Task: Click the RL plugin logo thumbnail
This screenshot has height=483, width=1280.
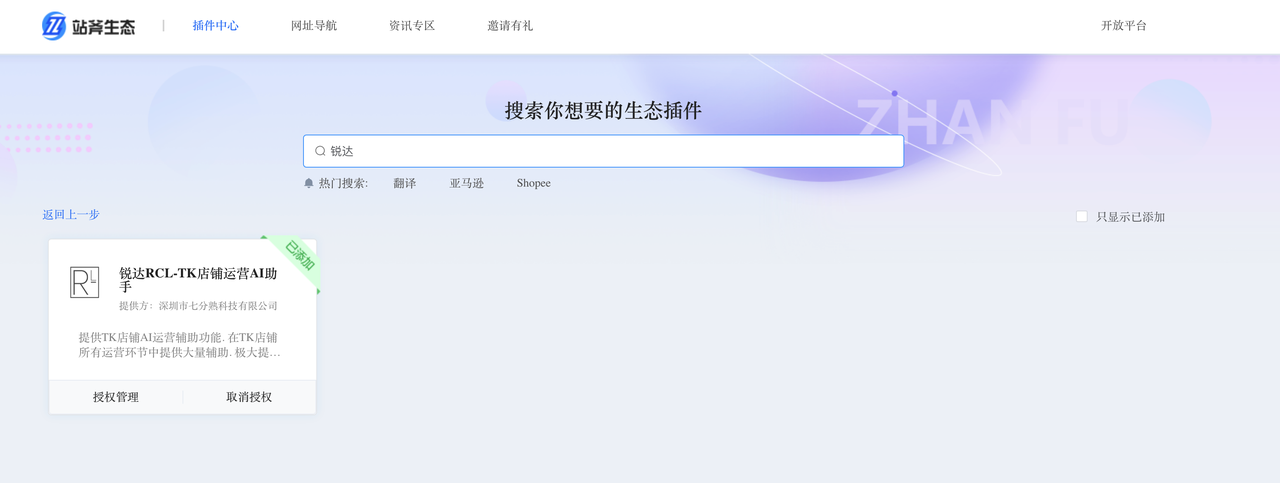Action: (85, 282)
